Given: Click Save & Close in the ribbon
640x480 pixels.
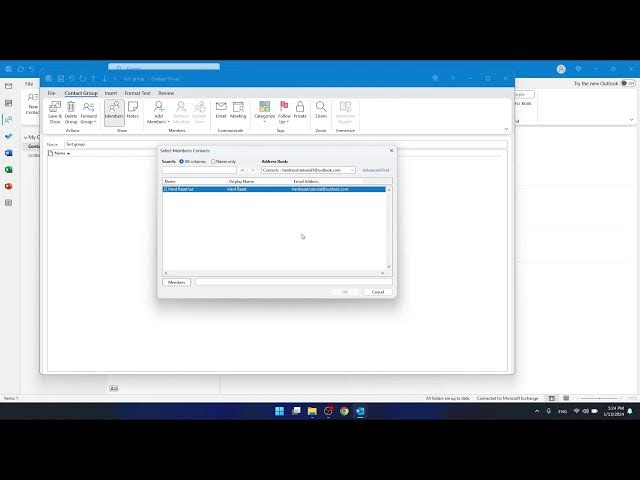Looking at the screenshot, I should pyautogui.click(x=55, y=113).
